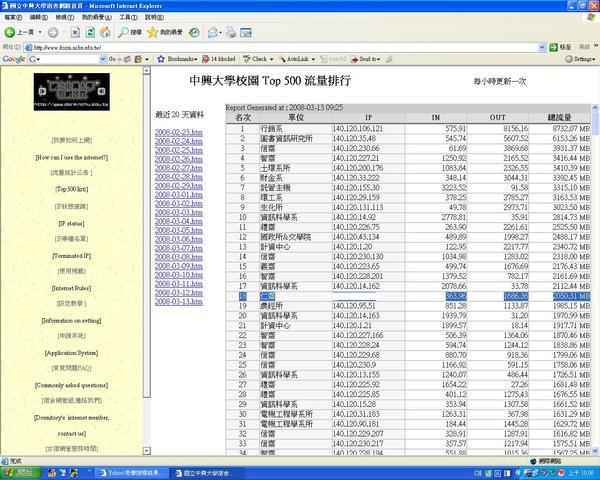Click the 單位 column header

pos(296,118)
